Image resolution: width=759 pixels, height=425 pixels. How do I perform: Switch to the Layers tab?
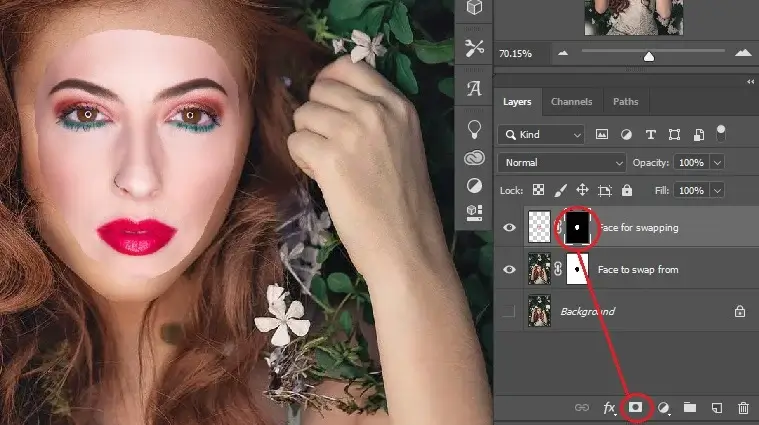pyautogui.click(x=517, y=102)
